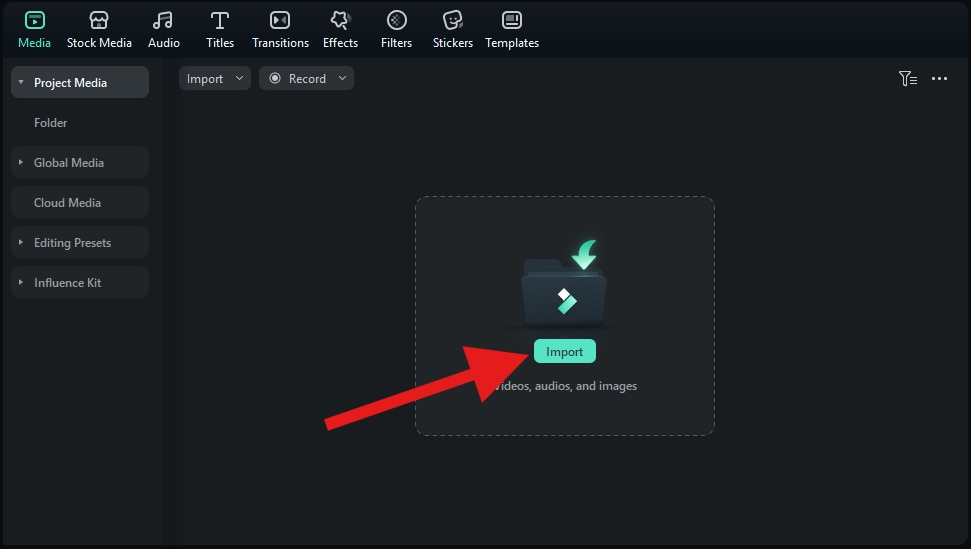The width and height of the screenshot is (971, 549).
Task: Select Global Media in sidebar
Action: coord(80,162)
